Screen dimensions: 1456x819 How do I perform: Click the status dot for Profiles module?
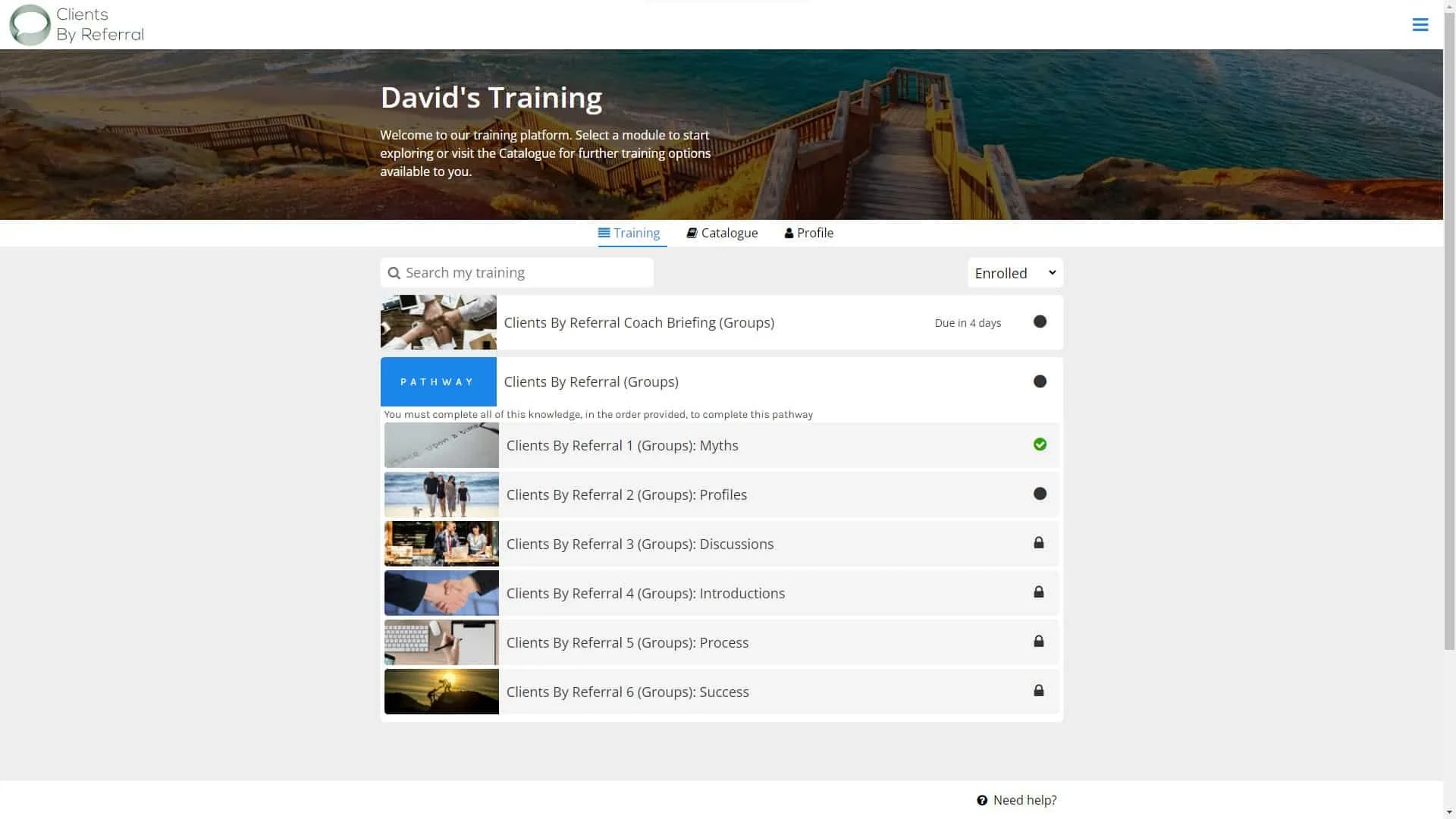click(x=1040, y=494)
